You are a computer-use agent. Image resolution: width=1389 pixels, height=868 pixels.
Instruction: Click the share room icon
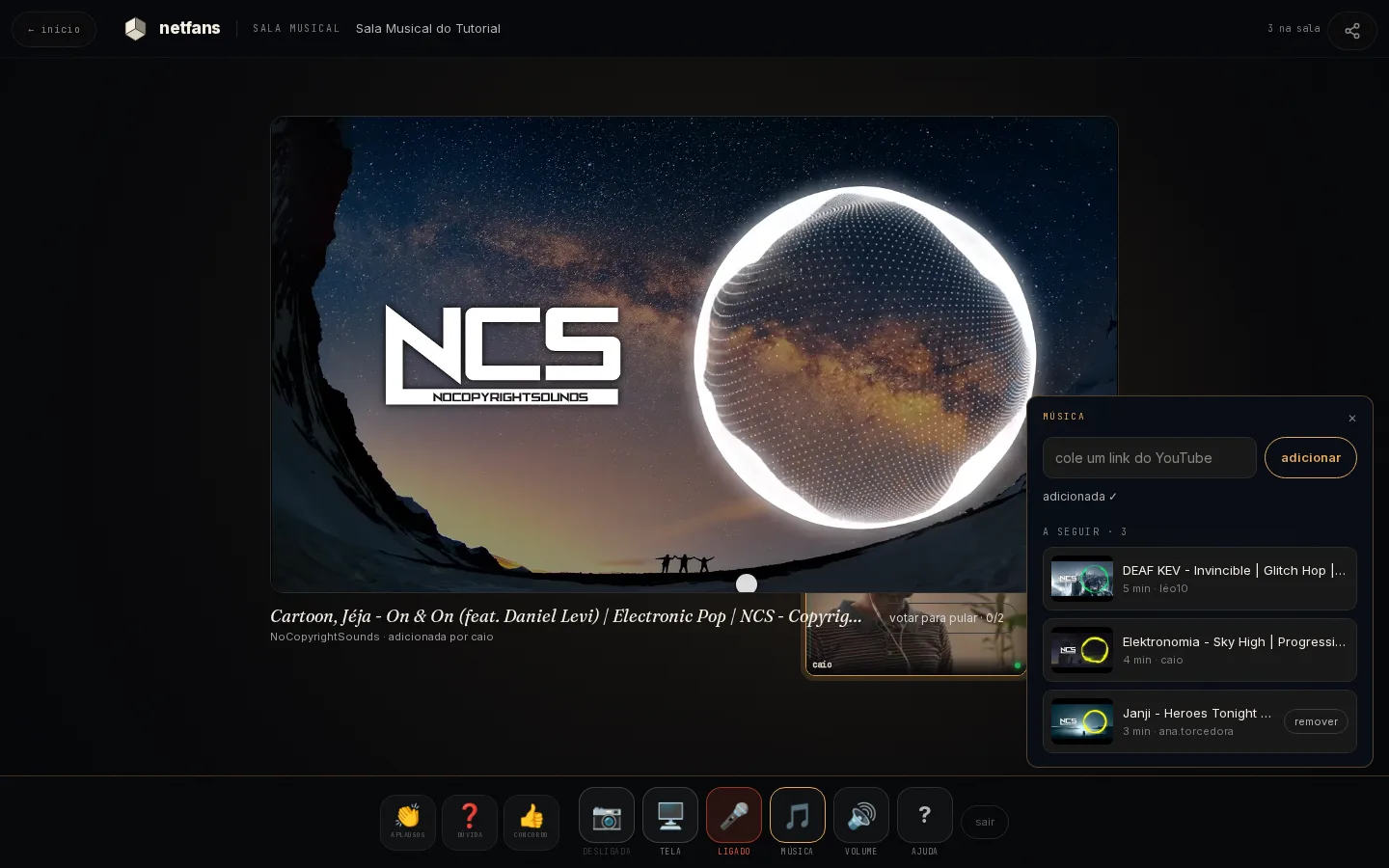[x=1352, y=30]
